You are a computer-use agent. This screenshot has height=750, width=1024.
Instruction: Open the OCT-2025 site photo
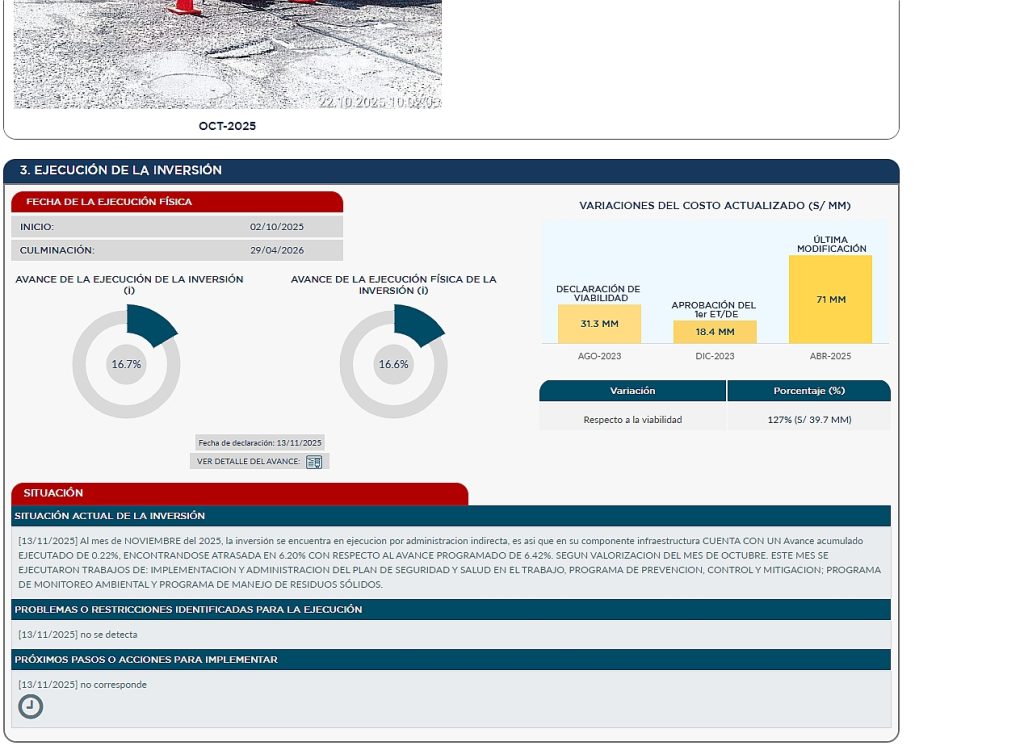pyautogui.click(x=228, y=54)
